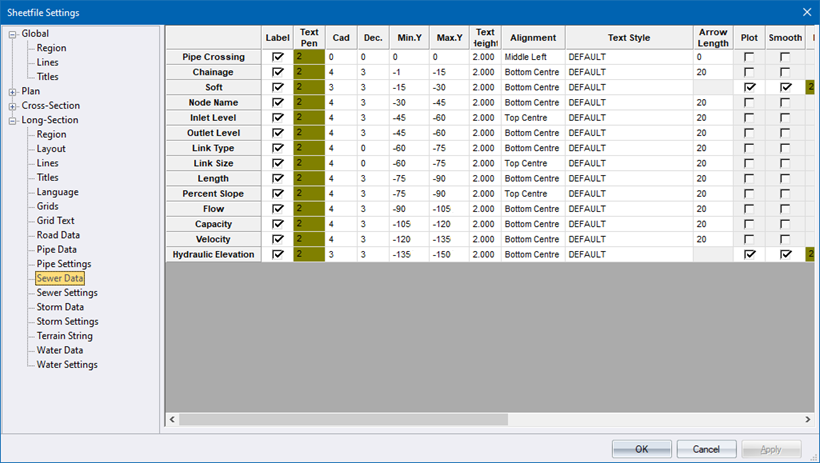Toggle Plot checkbox for Soft row

tap(749, 88)
